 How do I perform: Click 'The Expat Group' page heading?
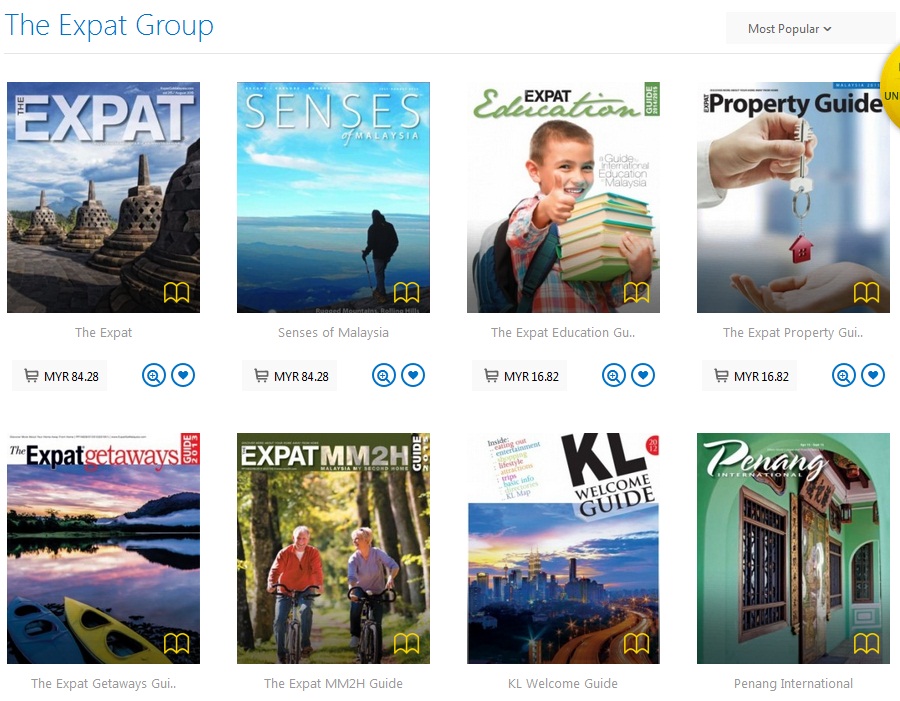click(109, 26)
